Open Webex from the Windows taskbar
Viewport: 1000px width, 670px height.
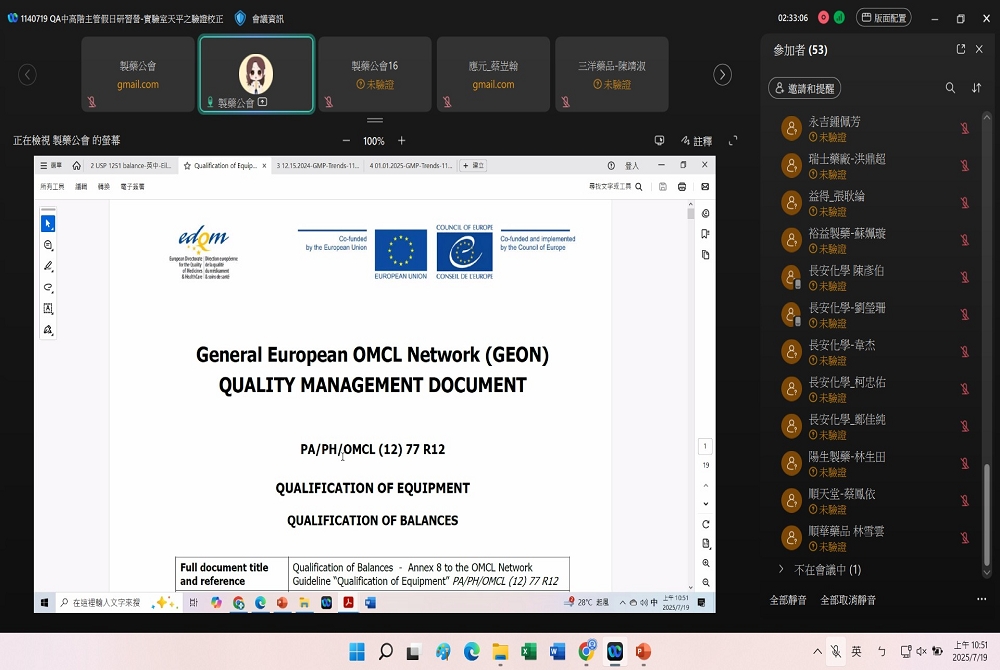click(x=615, y=652)
